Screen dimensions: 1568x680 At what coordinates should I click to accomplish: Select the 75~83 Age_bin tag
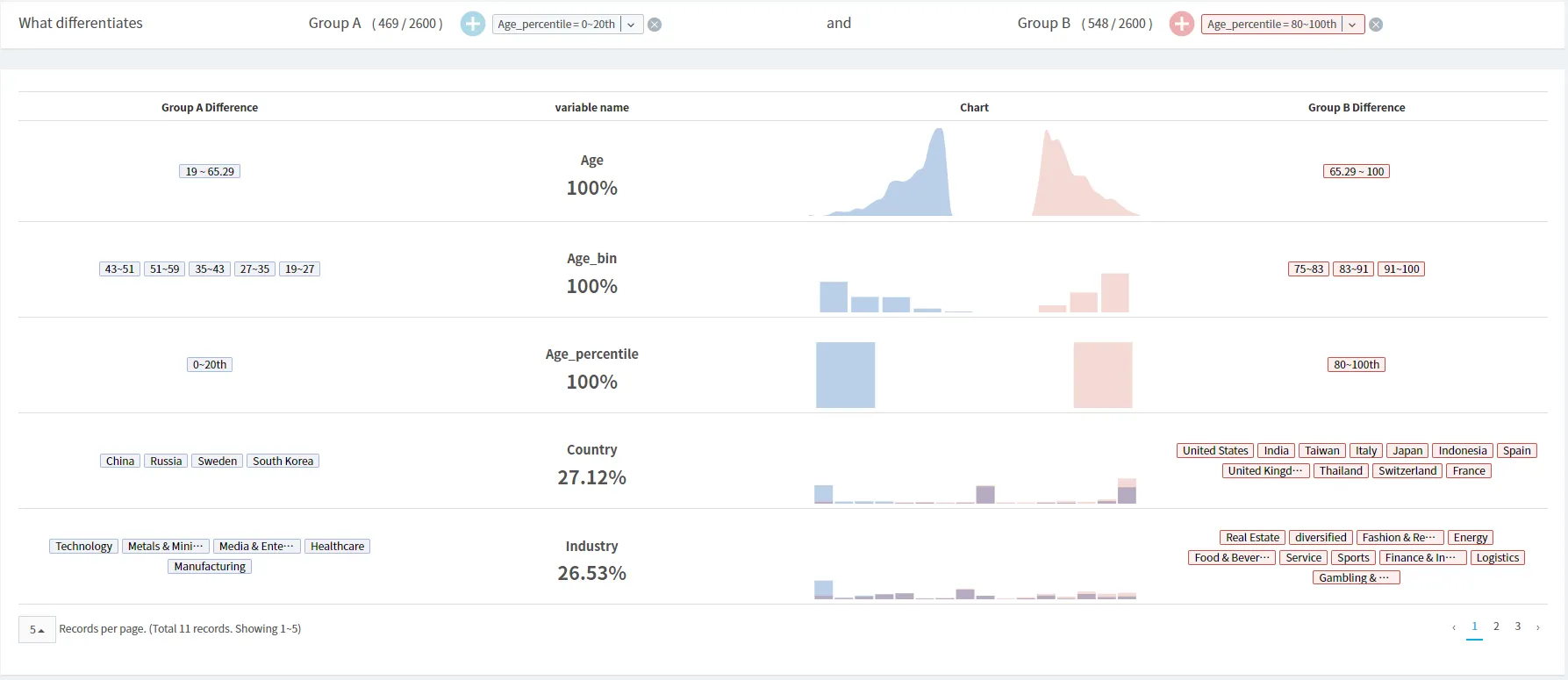[x=1308, y=268]
